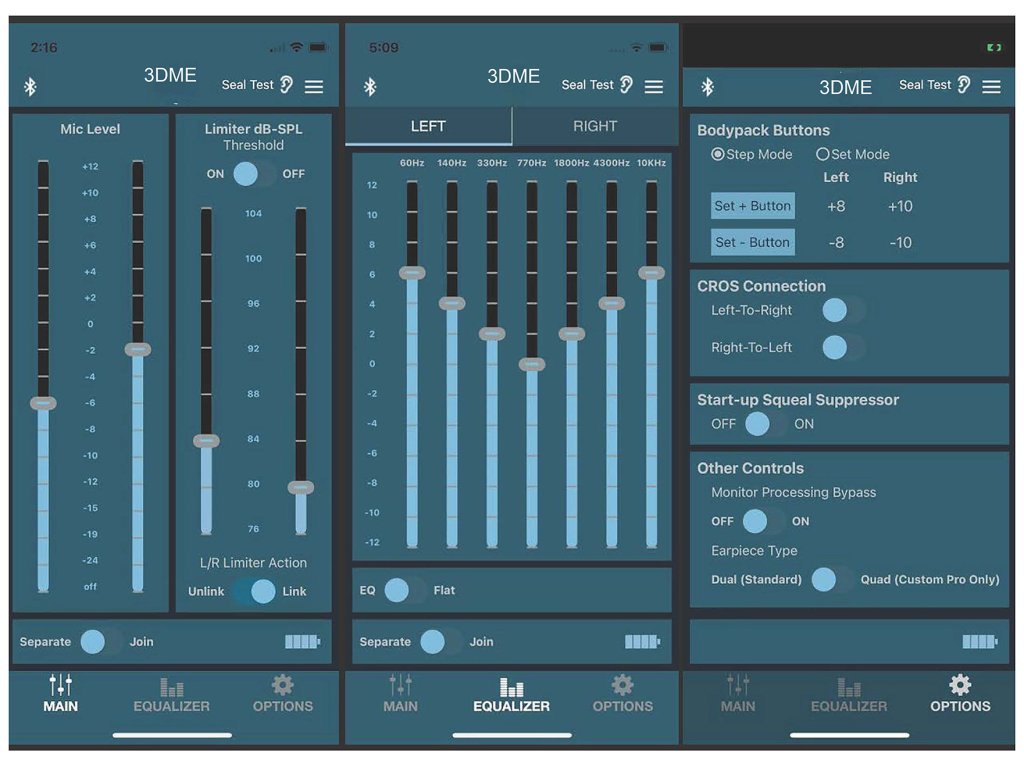
Task: Click the 770Hz equalizer slider handle
Action: click(532, 364)
